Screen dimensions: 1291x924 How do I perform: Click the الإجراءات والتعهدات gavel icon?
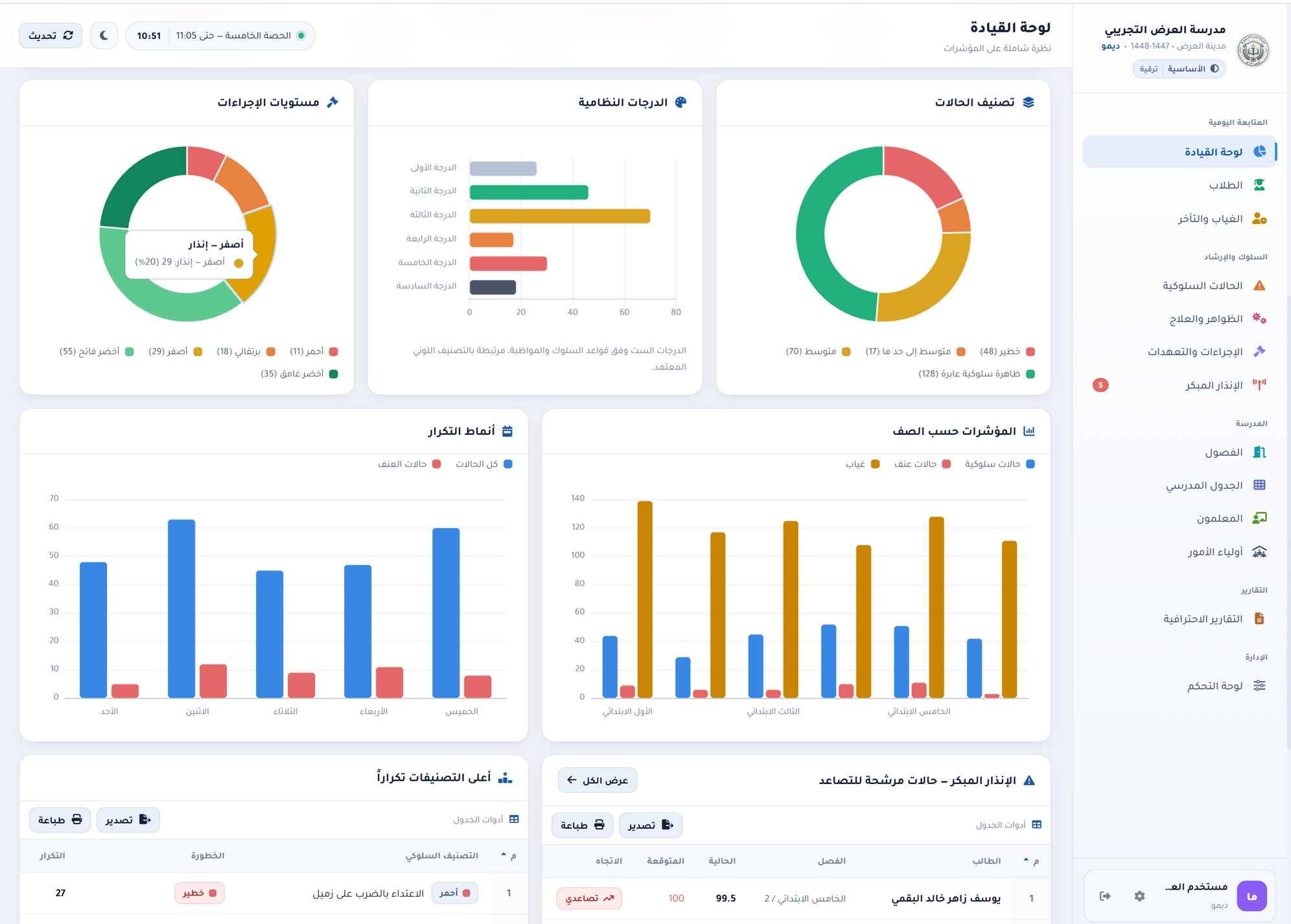click(x=1259, y=351)
